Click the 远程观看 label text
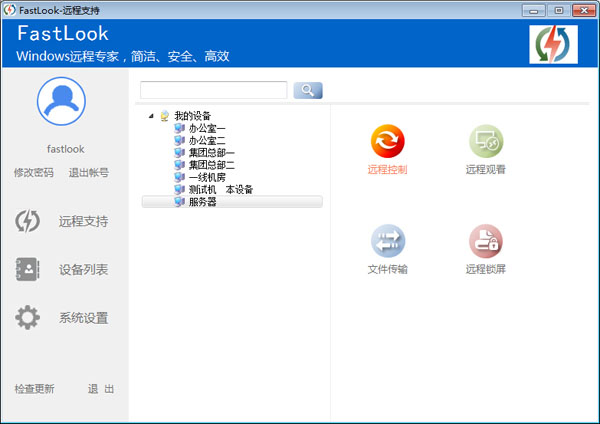 (486, 170)
